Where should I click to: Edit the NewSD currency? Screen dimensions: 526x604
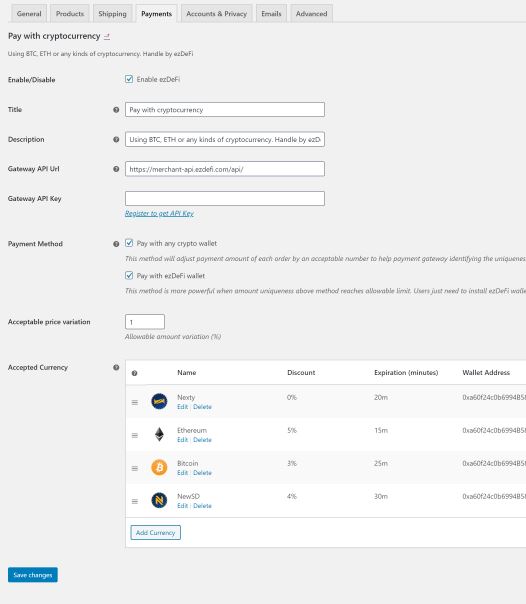pos(183,506)
